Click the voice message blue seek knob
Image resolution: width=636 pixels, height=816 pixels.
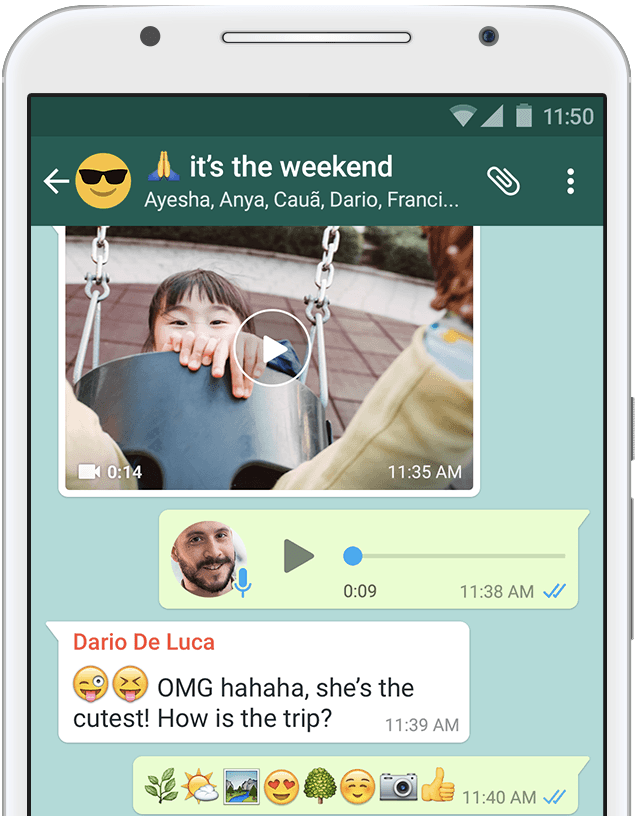click(353, 556)
